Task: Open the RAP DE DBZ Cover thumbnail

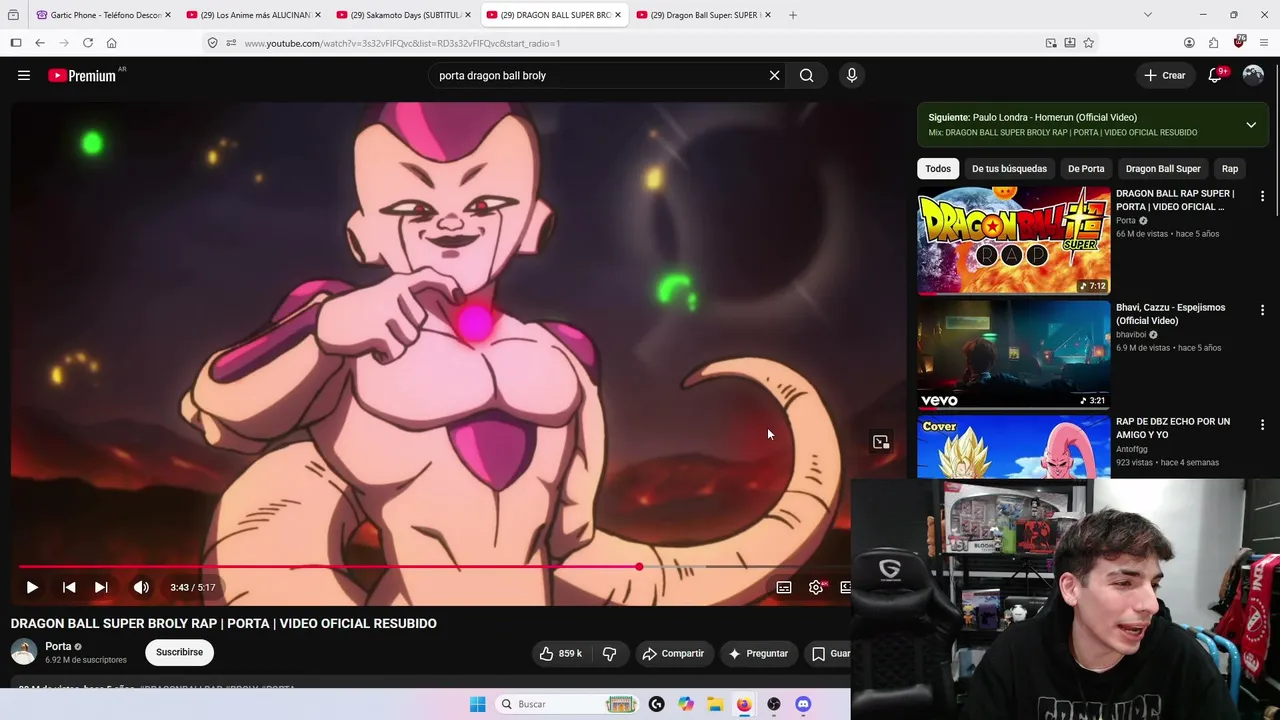Action: tap(1014, 447)
